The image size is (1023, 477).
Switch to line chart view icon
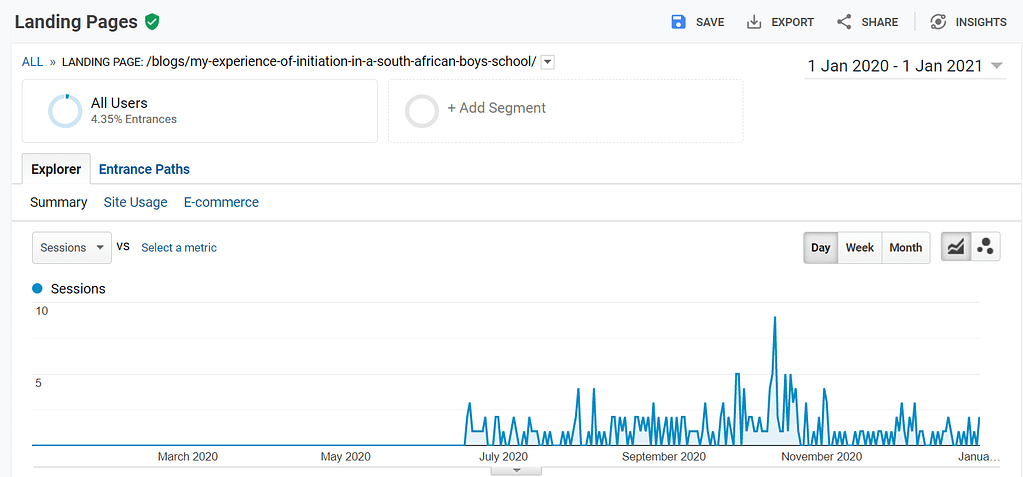[x=956, y=247]
